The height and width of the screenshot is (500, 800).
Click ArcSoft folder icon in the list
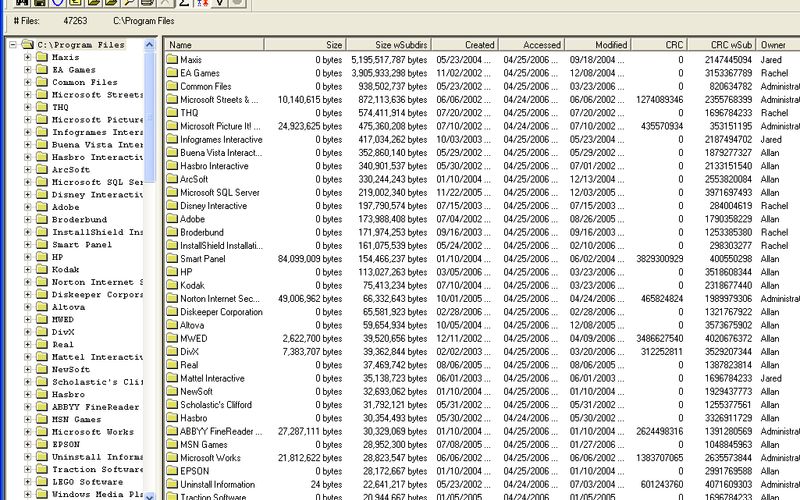[x=172, y=179]
